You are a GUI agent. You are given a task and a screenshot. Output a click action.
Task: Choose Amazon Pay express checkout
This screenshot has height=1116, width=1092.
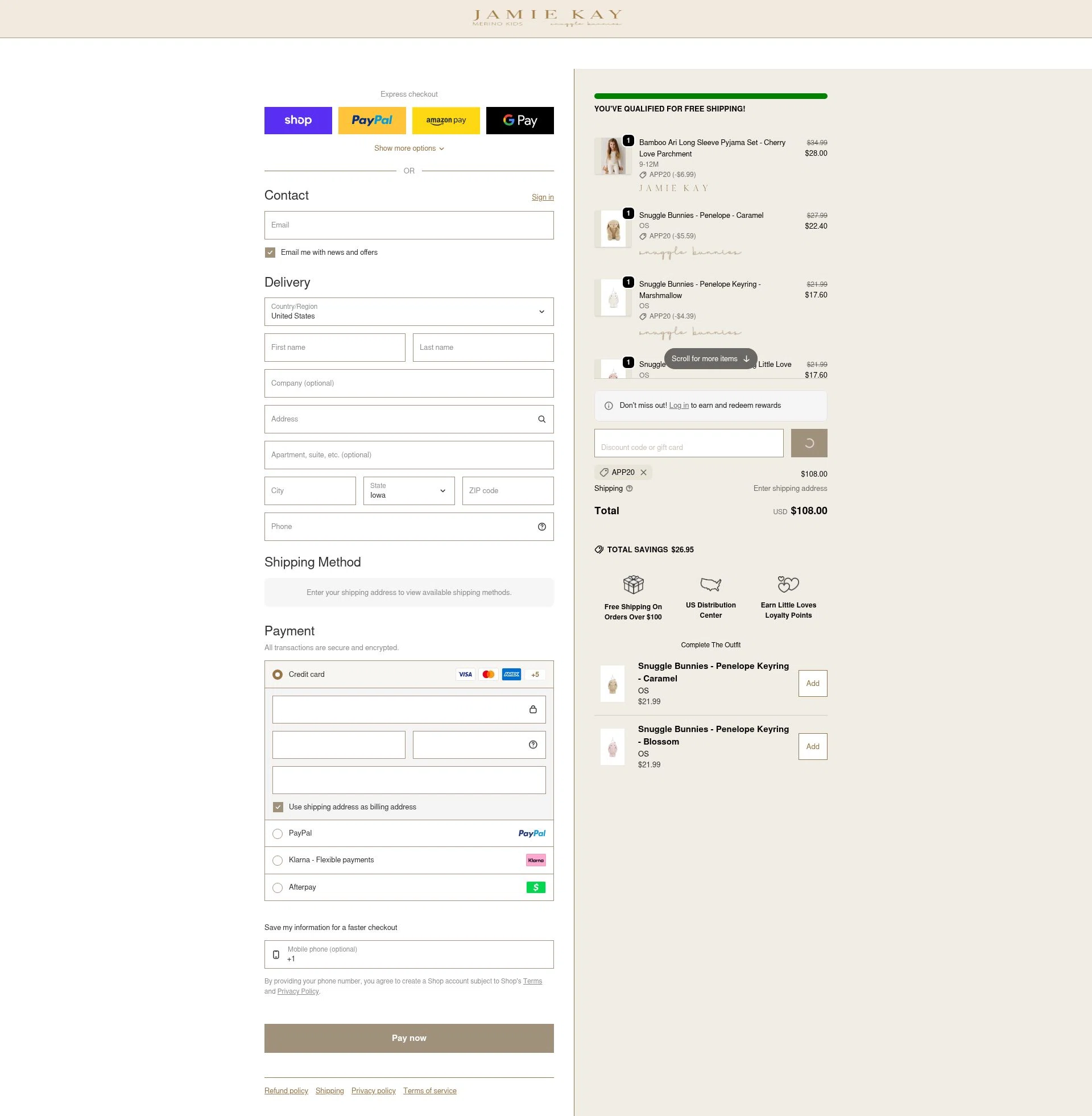tap(446, 121)
